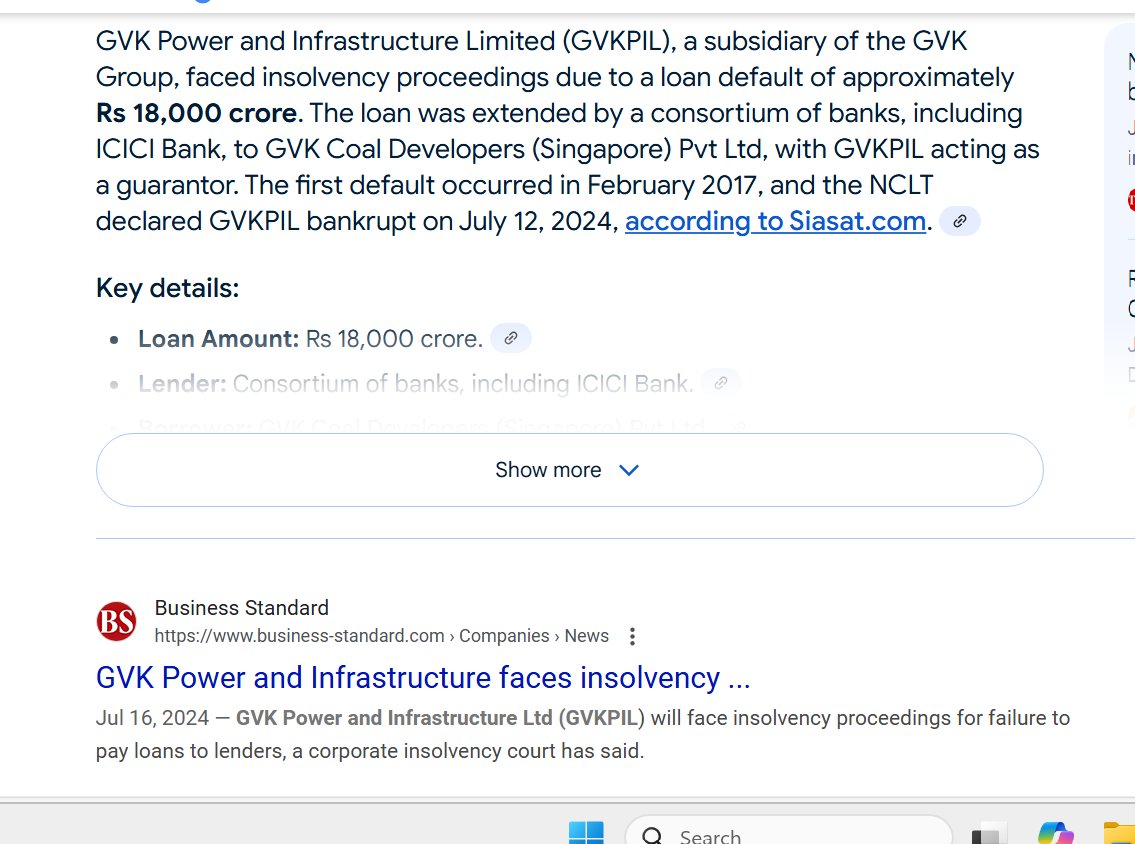The width and height of the screenshot is (1135, 844).
Task: Click the 'Loan Amount:' bullet label
Action: (x=218, y=339)
